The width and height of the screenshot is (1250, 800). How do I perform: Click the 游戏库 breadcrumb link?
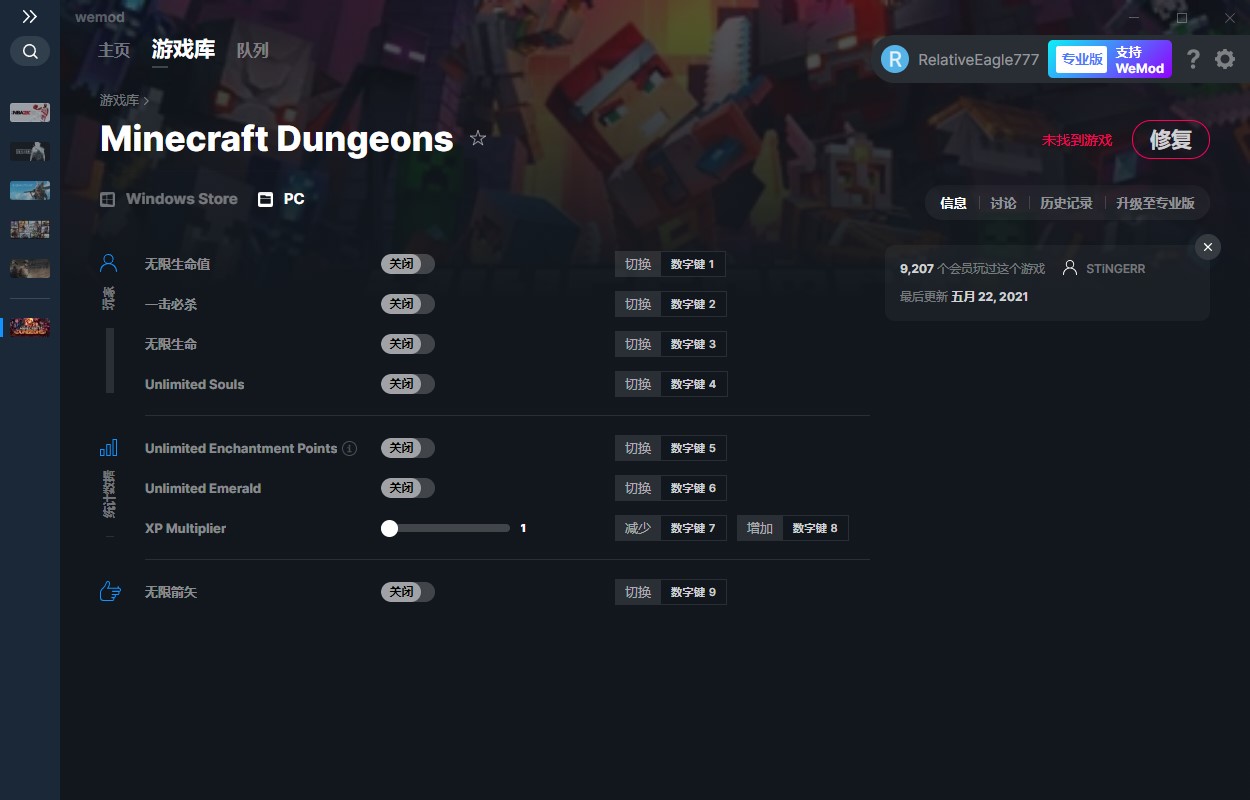click(x=119, y=100)
